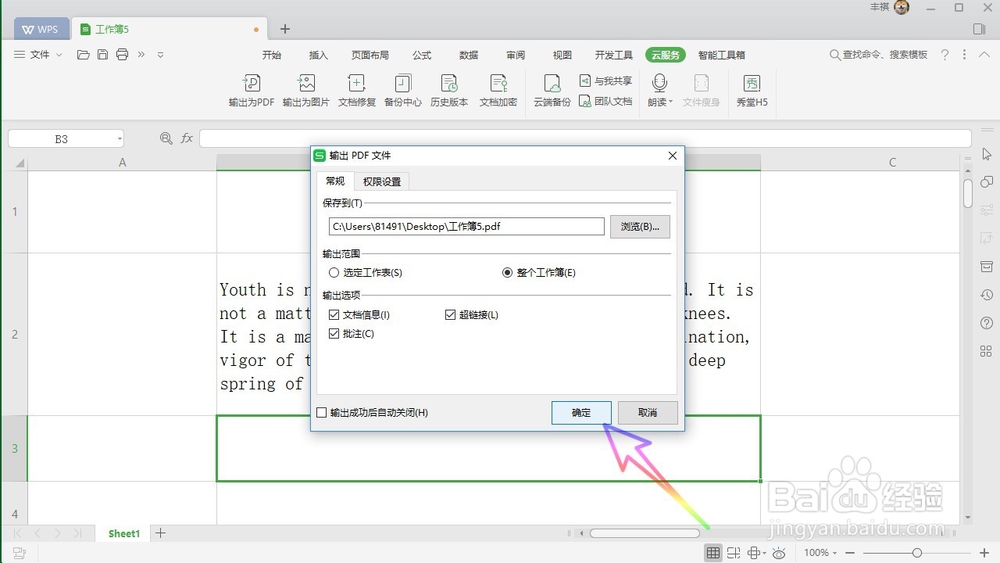Click the right sidebar selection arrow icon

[987, 154]
